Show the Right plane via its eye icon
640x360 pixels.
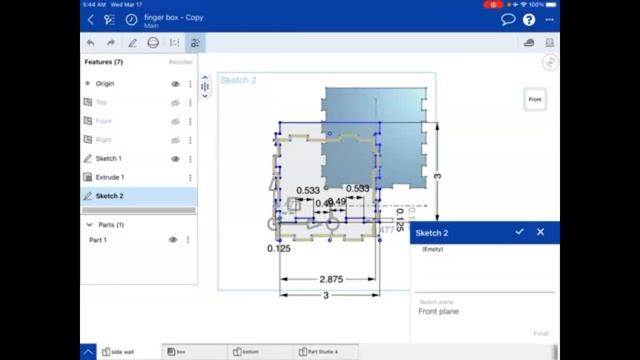click(x=175, y=140)
